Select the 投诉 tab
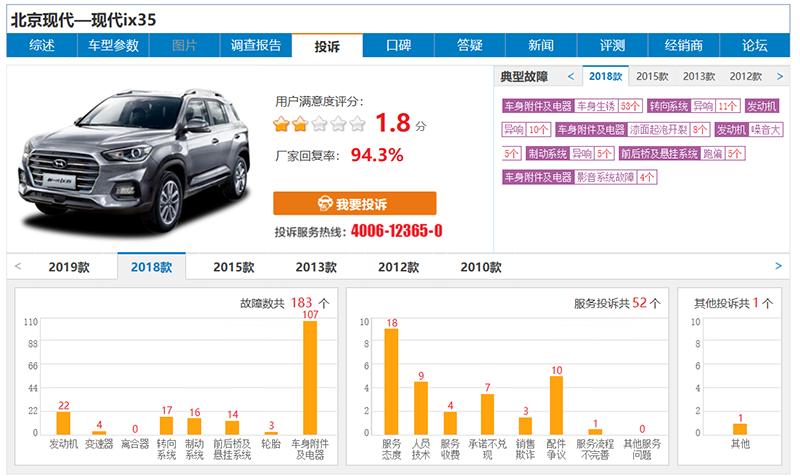This screenshot has height=476, width=800. [327, 46]
